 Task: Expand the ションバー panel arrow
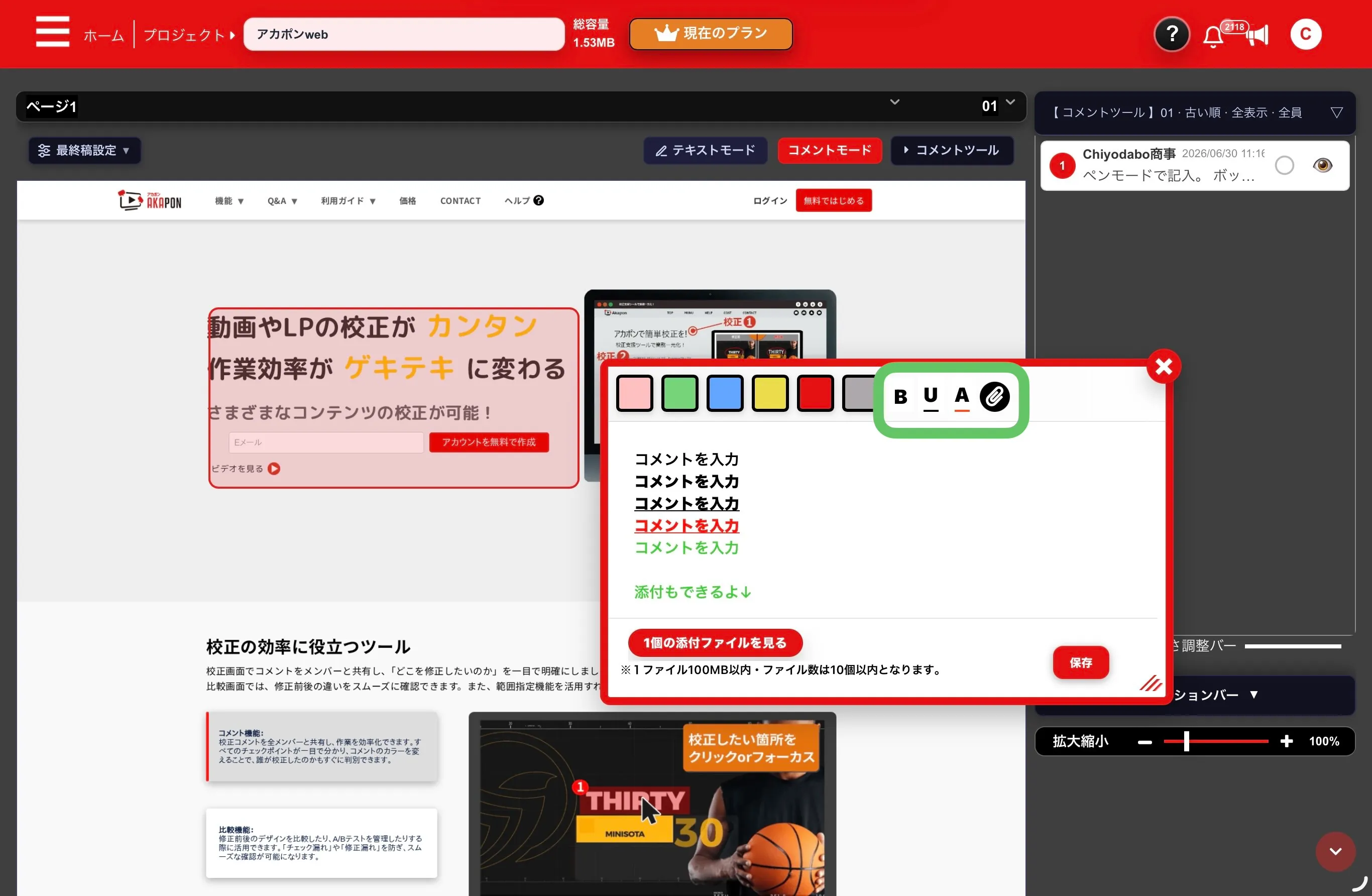tap(1253, 695)
